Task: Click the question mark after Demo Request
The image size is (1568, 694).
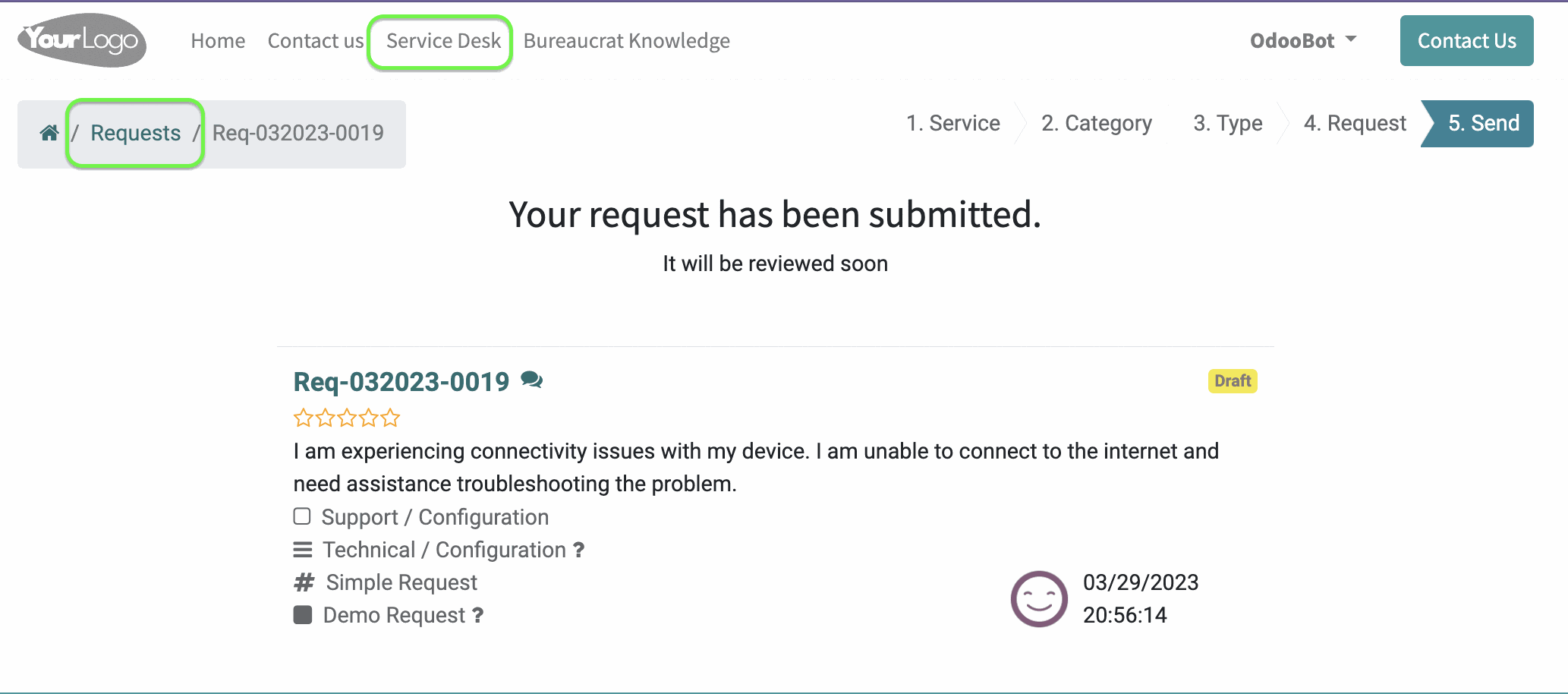Action: coord(477,615)
